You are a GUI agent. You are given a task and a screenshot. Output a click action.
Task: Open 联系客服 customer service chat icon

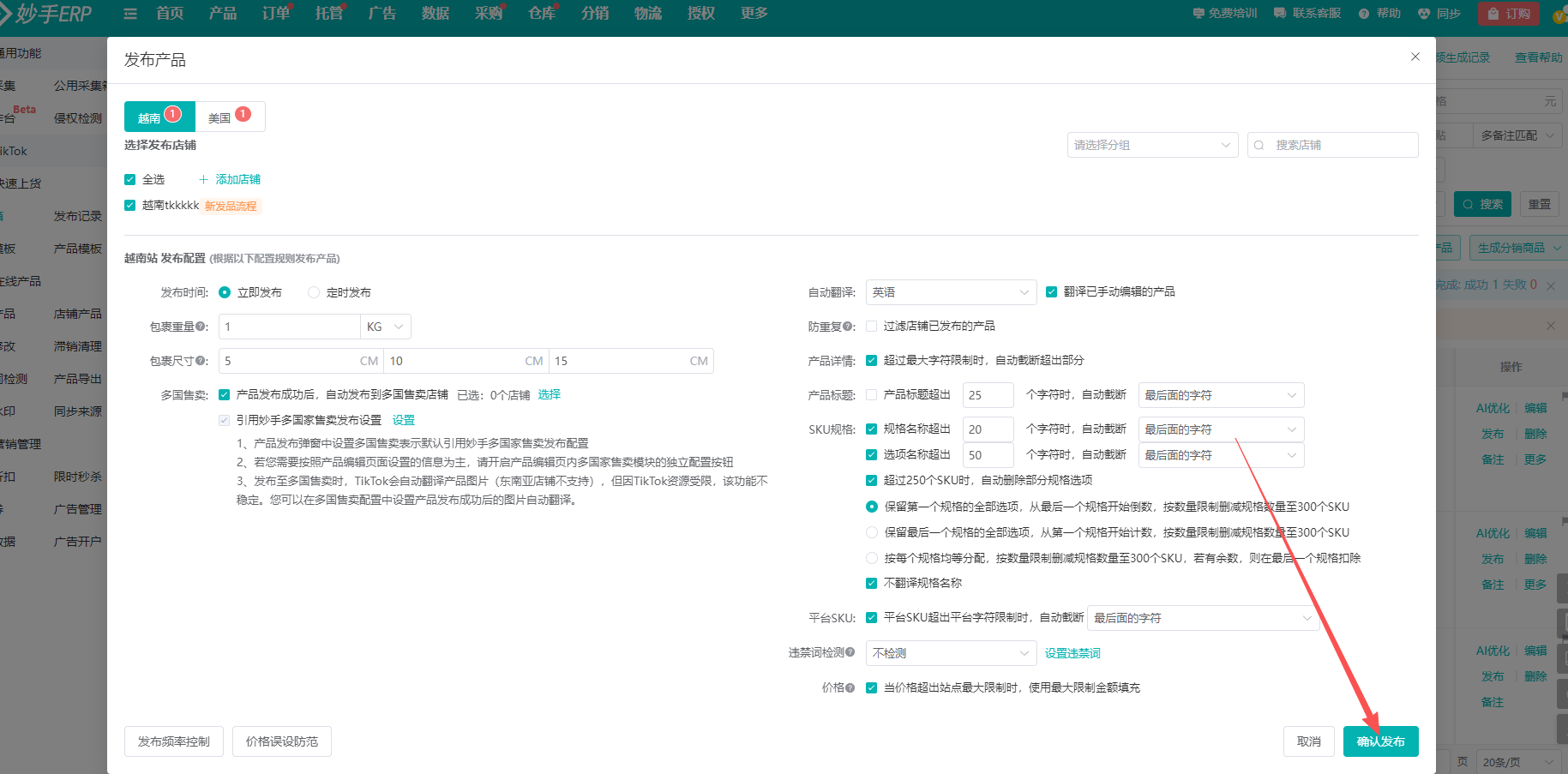tap(1277, 13)
